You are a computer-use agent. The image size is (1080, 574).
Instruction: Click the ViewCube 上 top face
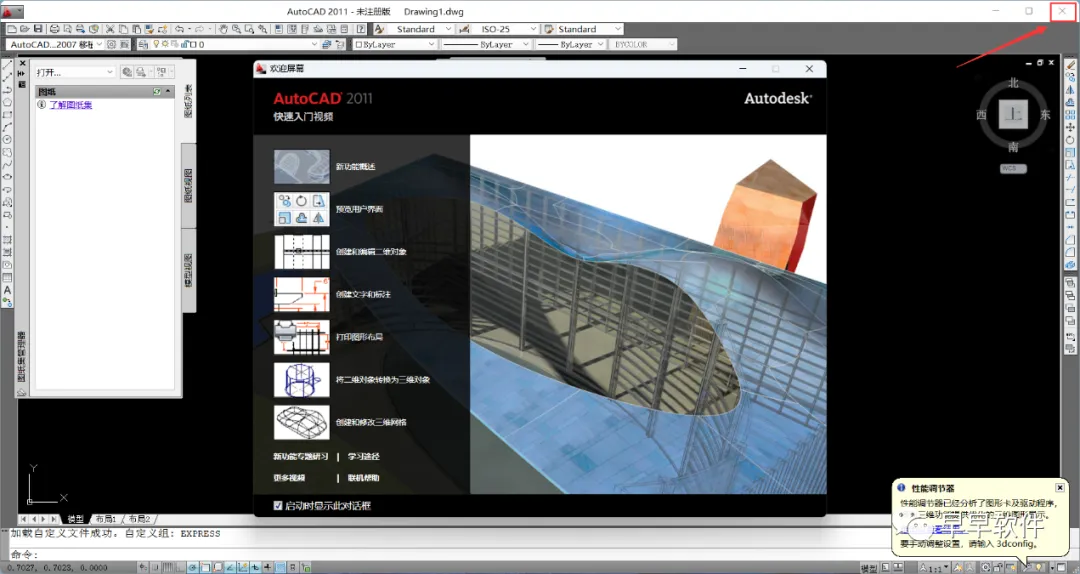click(x=1013, y=114)
